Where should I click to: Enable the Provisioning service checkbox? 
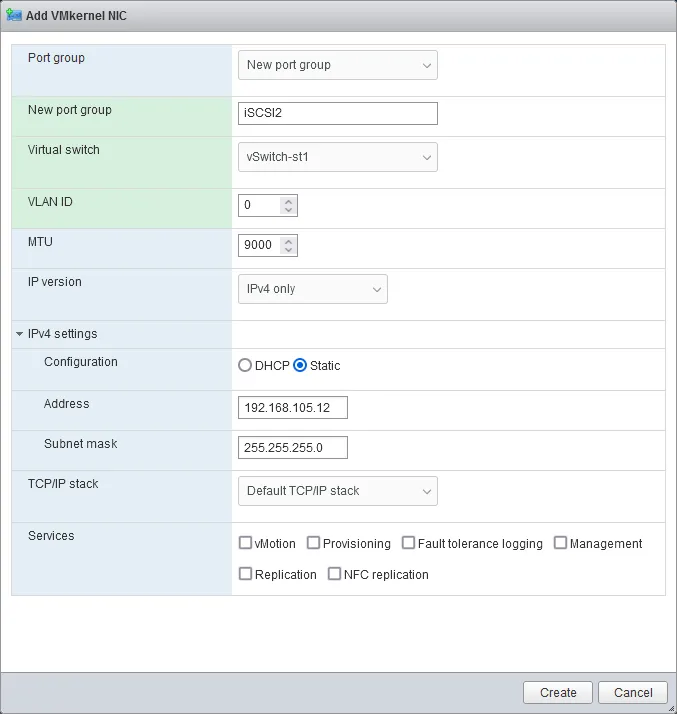(x=313, y=543)
